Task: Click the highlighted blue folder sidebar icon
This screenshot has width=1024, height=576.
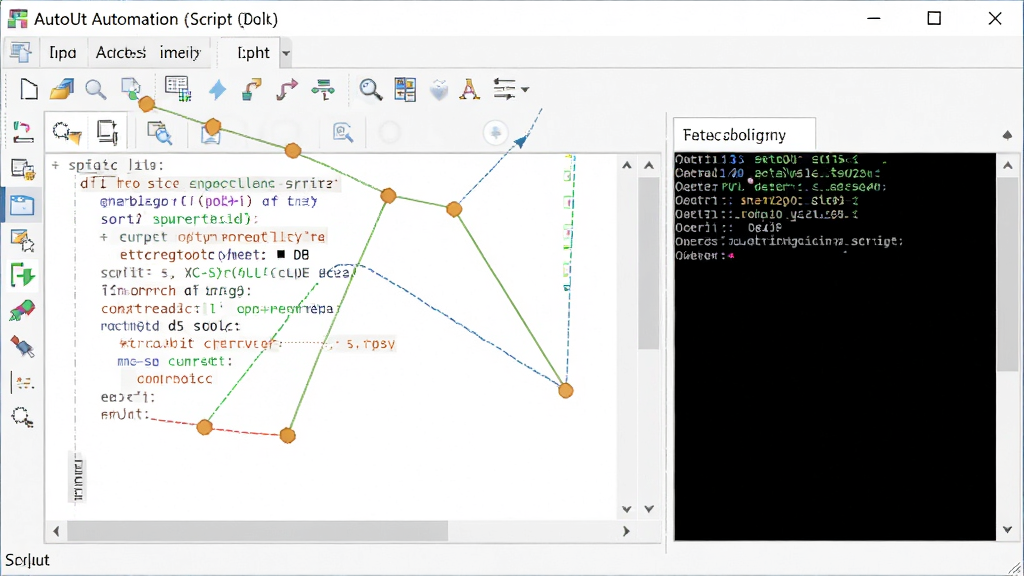Action: [22, 205]
